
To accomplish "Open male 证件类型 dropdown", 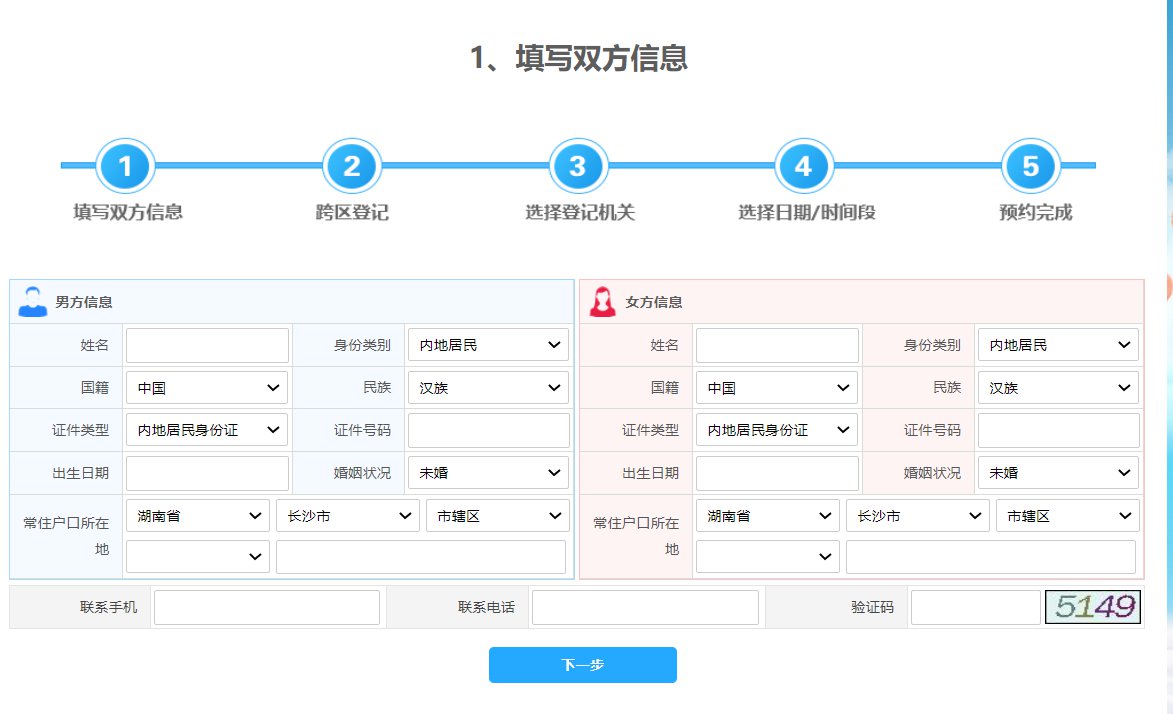I will click(207, 430).
